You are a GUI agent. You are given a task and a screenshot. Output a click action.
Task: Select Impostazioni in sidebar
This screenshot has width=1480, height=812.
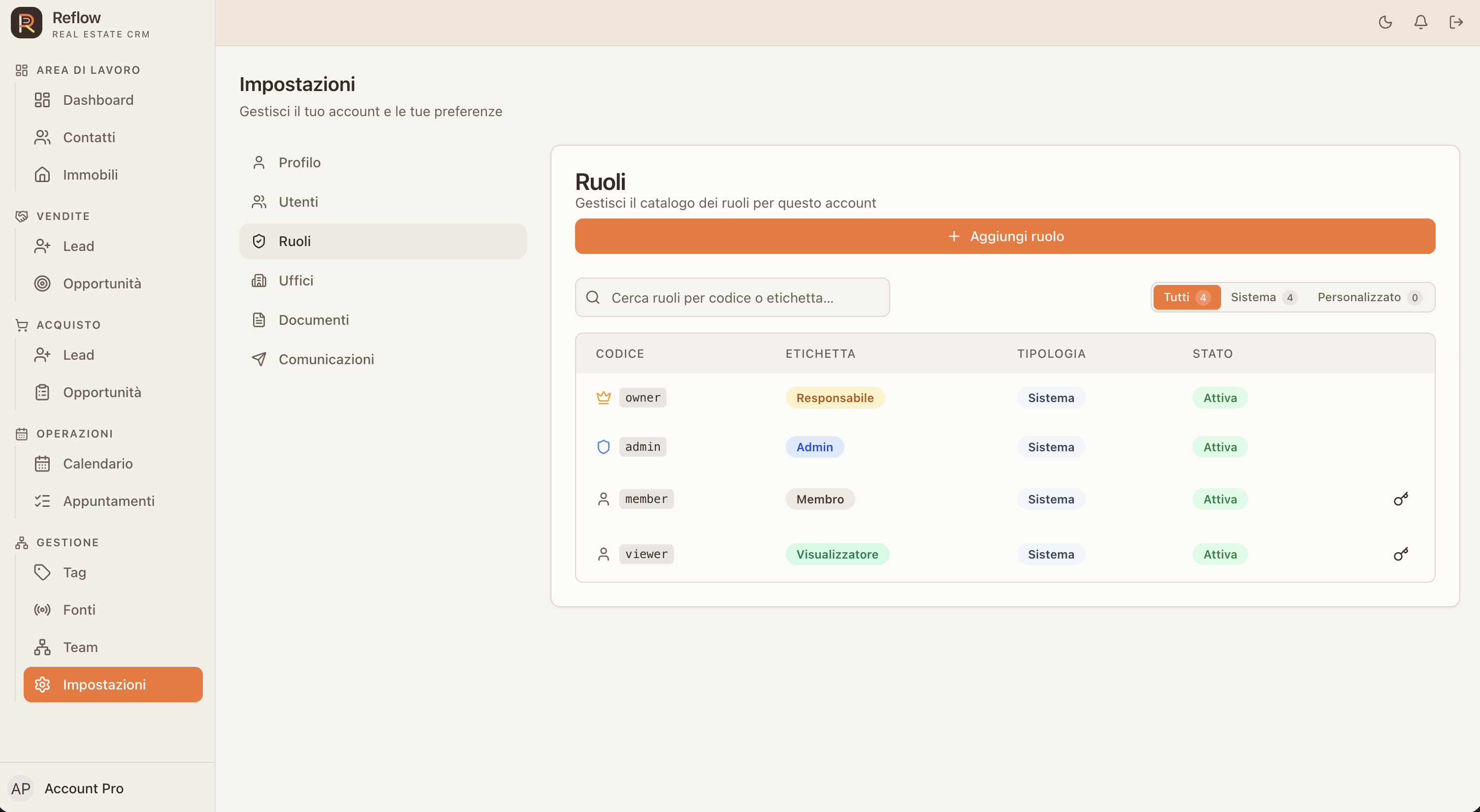click(x=113, y=685)
